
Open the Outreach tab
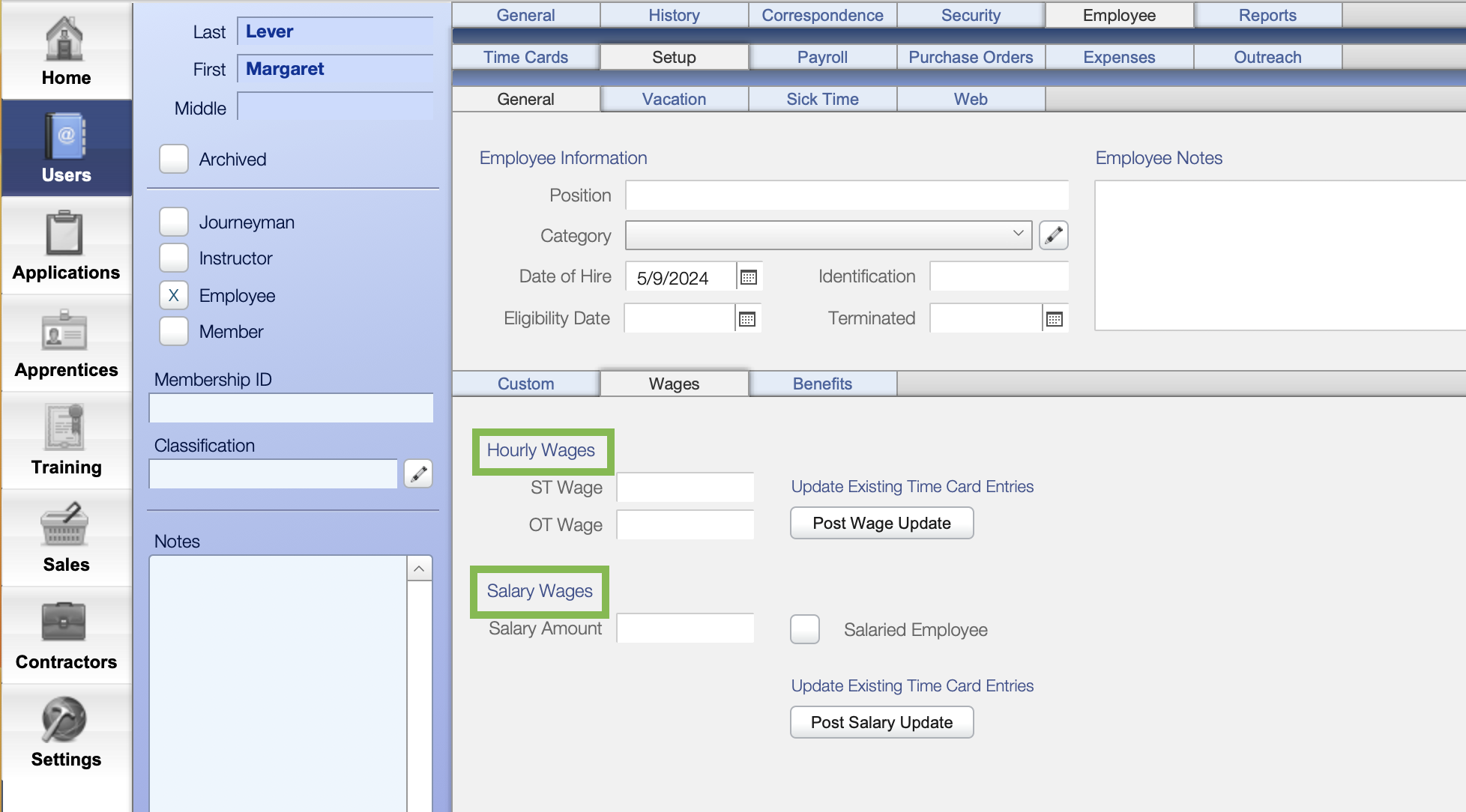pos(1267,57)
